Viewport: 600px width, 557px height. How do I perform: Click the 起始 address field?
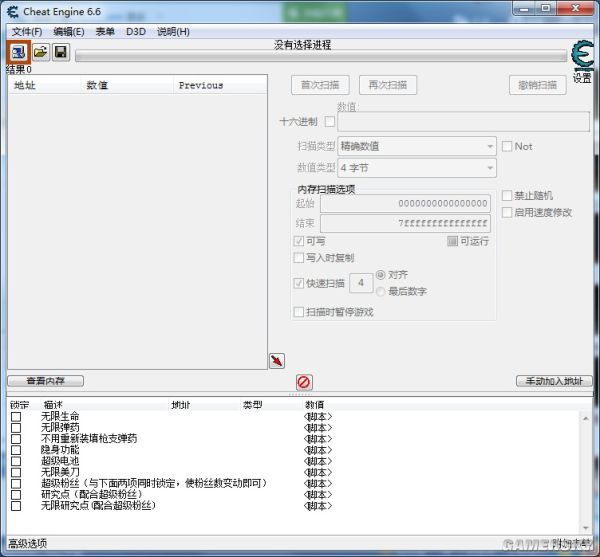coord(406,203)
